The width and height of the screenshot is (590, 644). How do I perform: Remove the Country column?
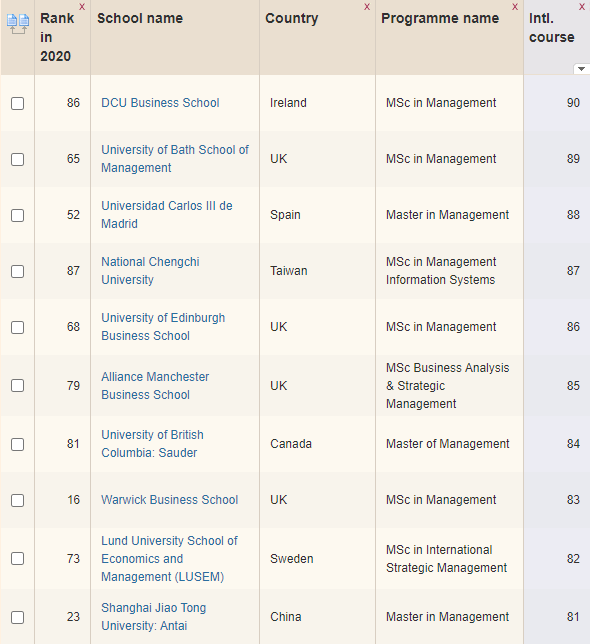coord(367,7)
